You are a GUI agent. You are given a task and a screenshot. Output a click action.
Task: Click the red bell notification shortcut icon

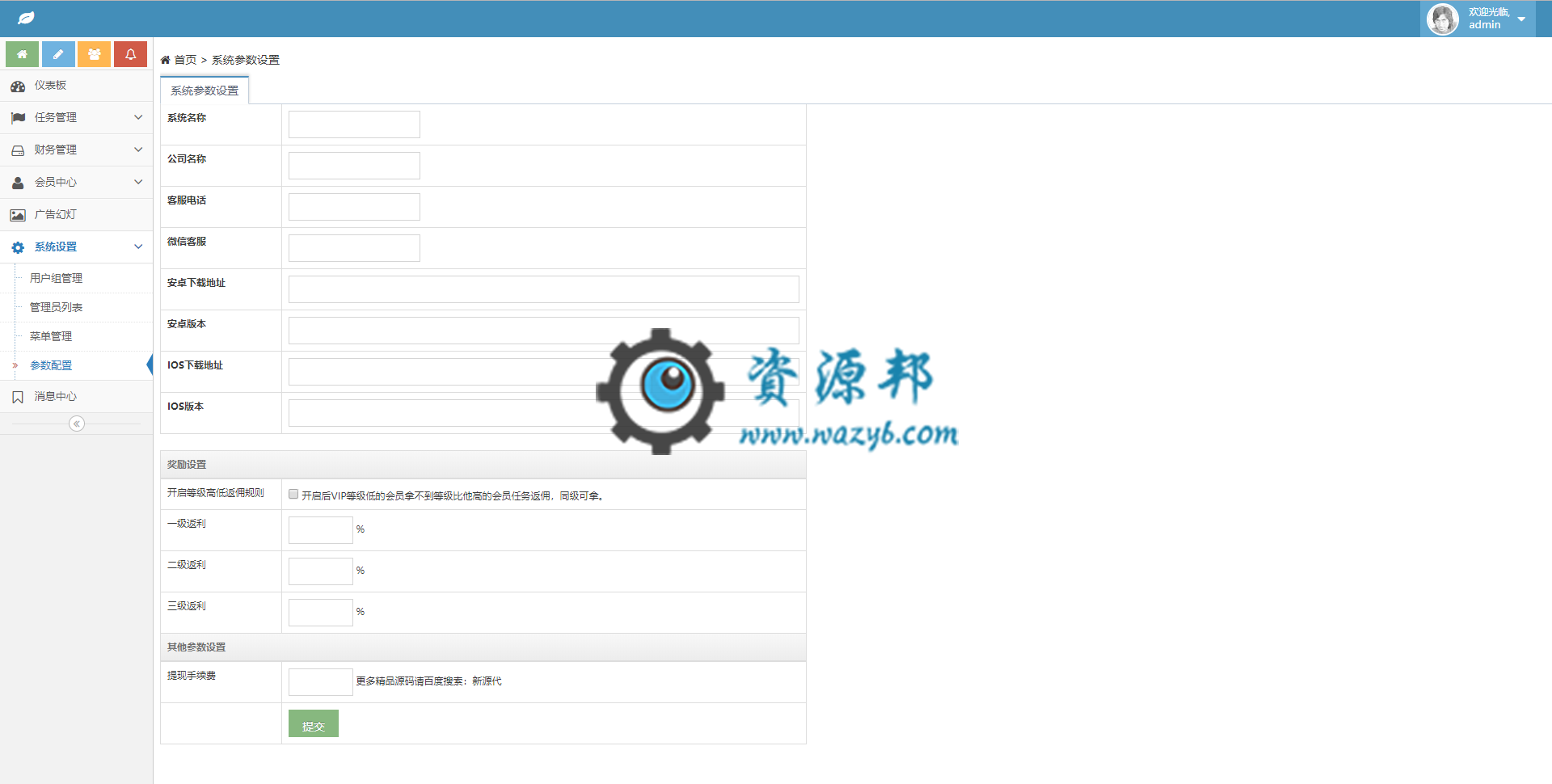coord(130,54)
